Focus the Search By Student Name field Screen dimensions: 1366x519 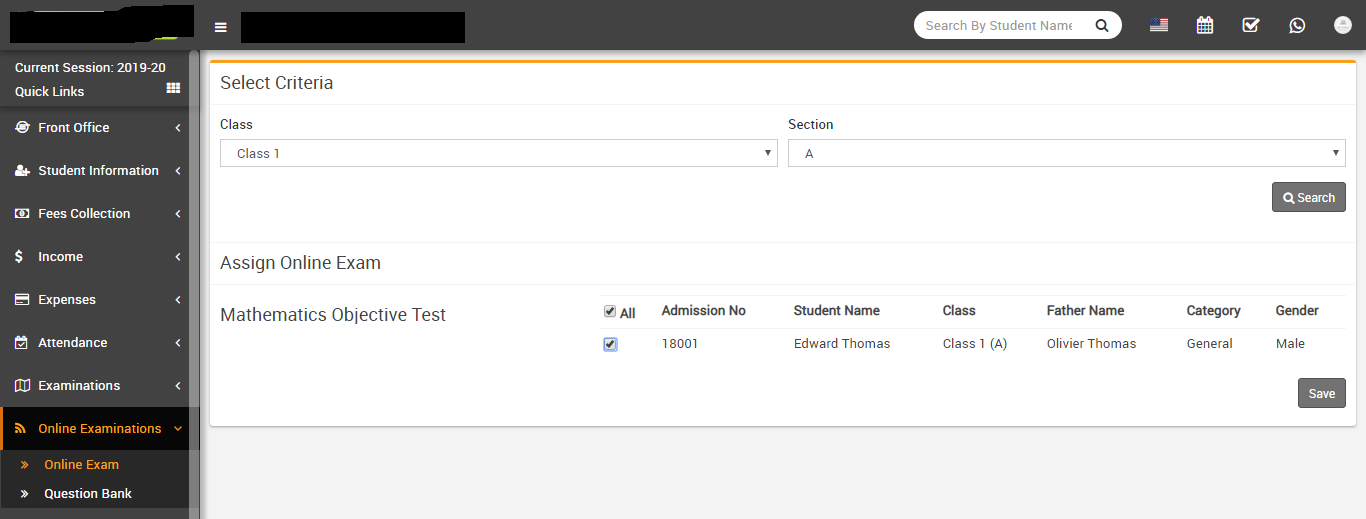[1000, 26]
